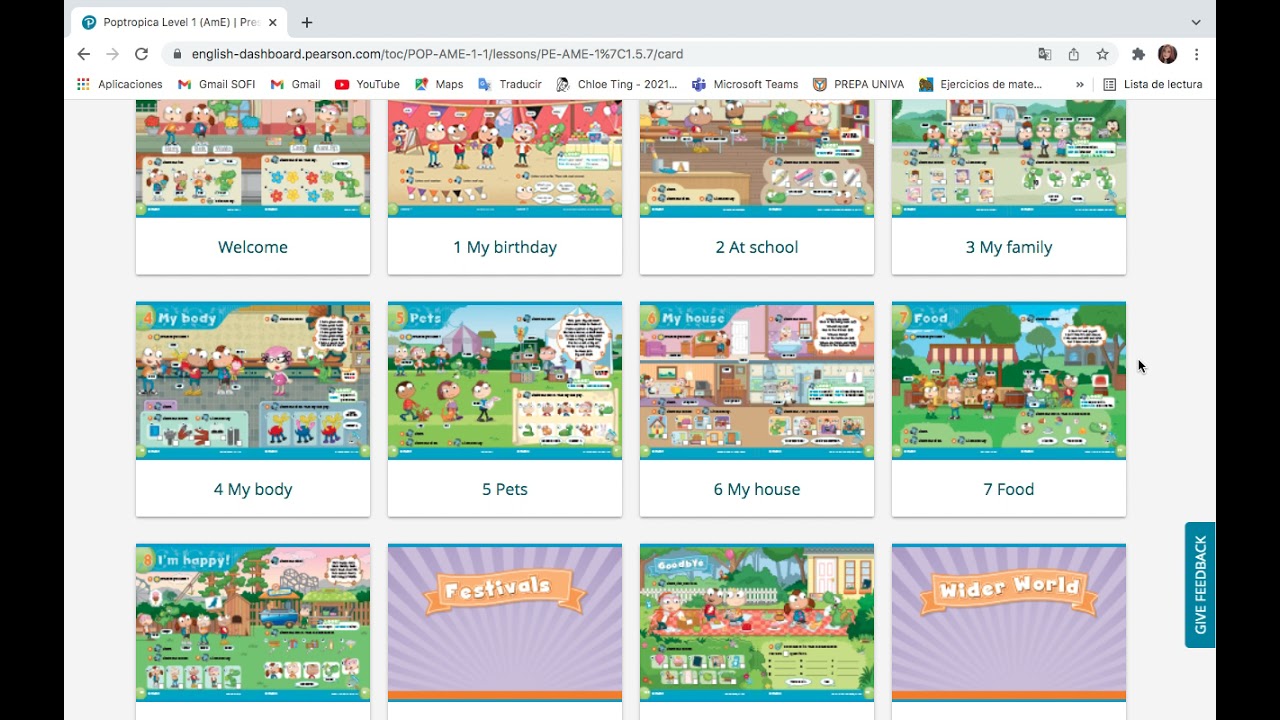Click the browser forward arrow
Screen dimensions: 1280x720
112,54
